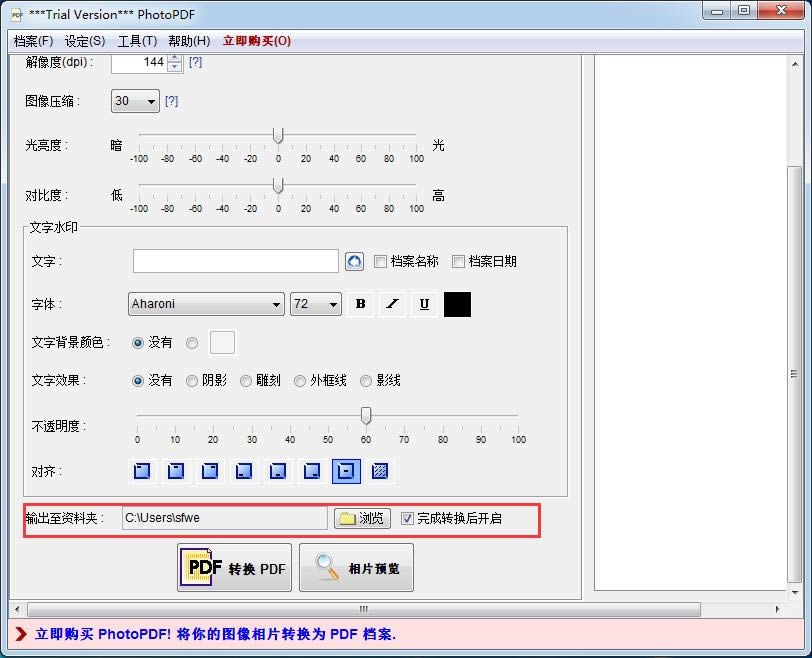
Task: Click 转换 PDF button
Action: tap(235, 567)
